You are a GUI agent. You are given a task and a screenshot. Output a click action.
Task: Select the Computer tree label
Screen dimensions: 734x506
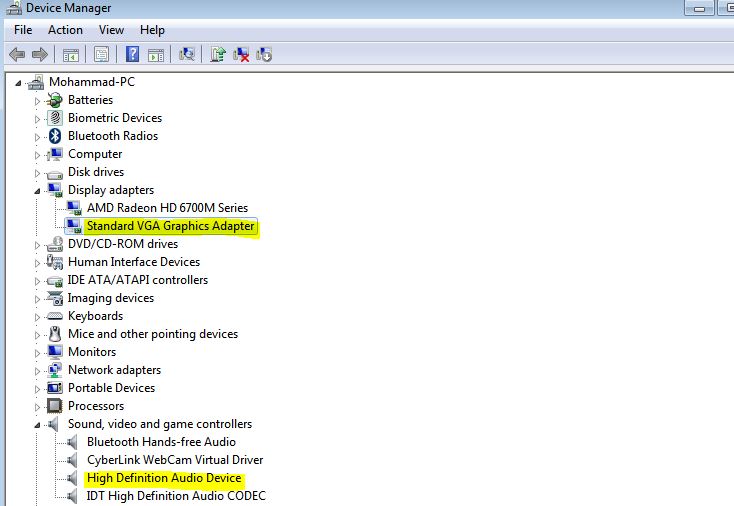[x=95, y=154]
